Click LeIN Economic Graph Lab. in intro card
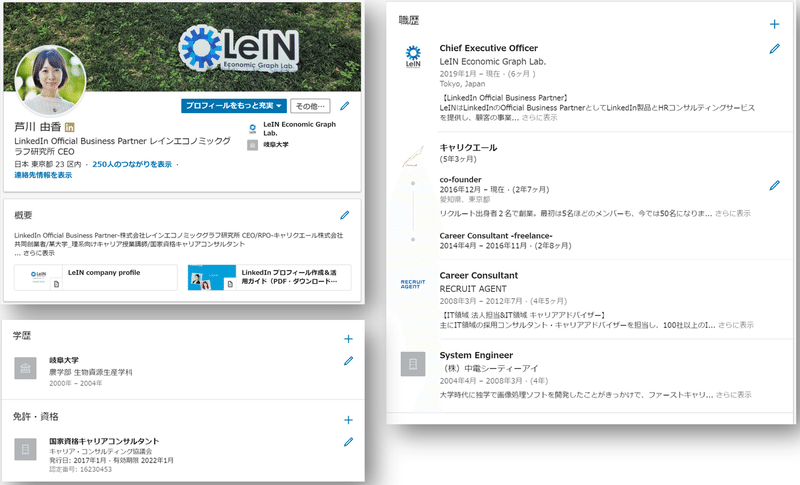The image size is (800, 485). coord(299,129)
